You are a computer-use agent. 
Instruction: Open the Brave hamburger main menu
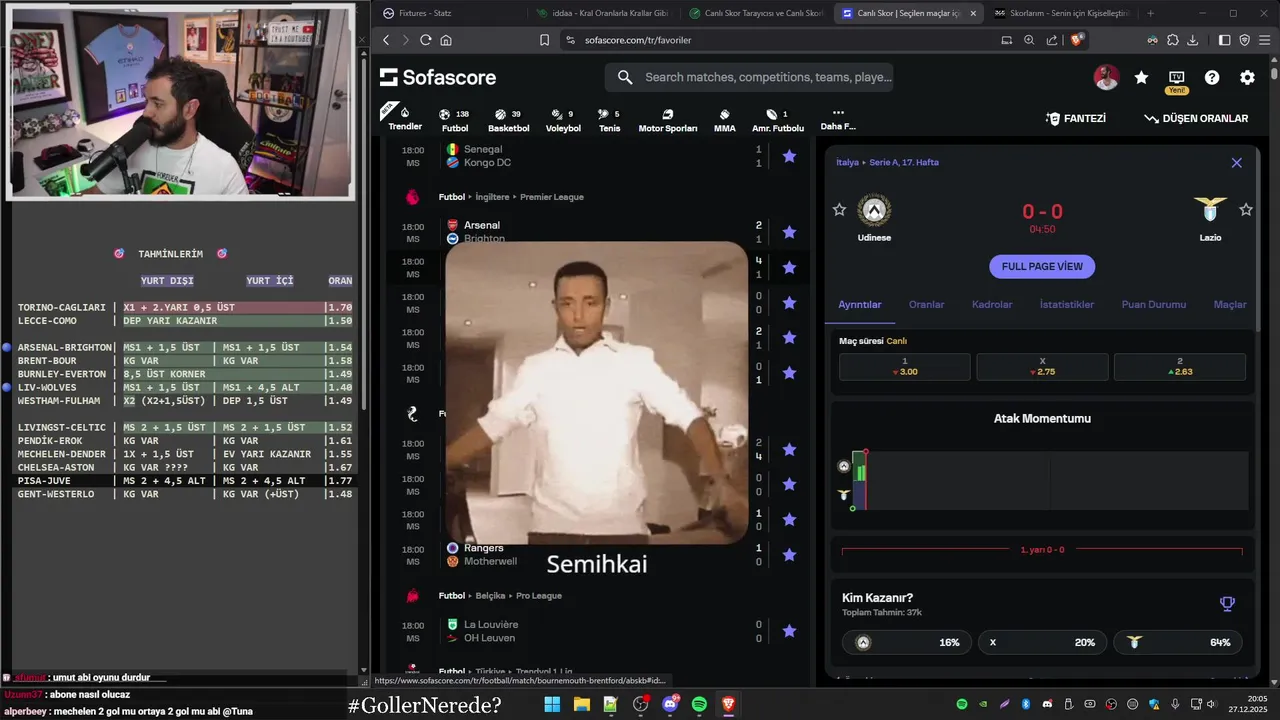[1265, 40]
